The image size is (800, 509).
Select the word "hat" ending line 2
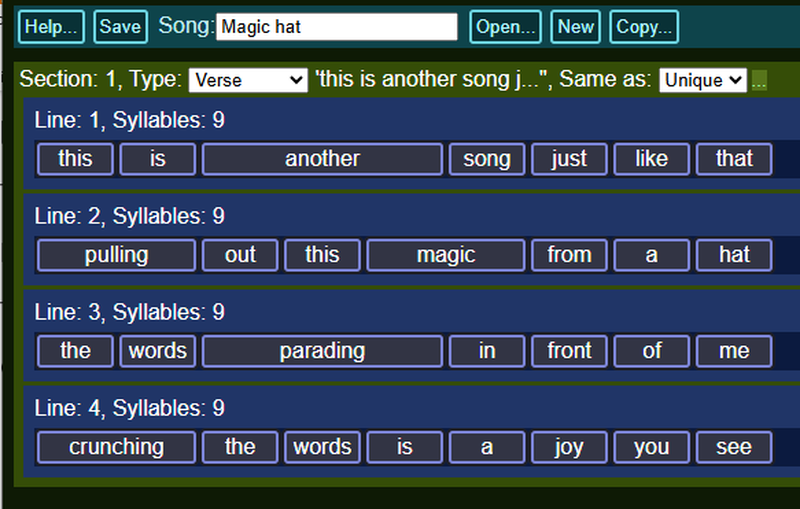pos(734,255)
